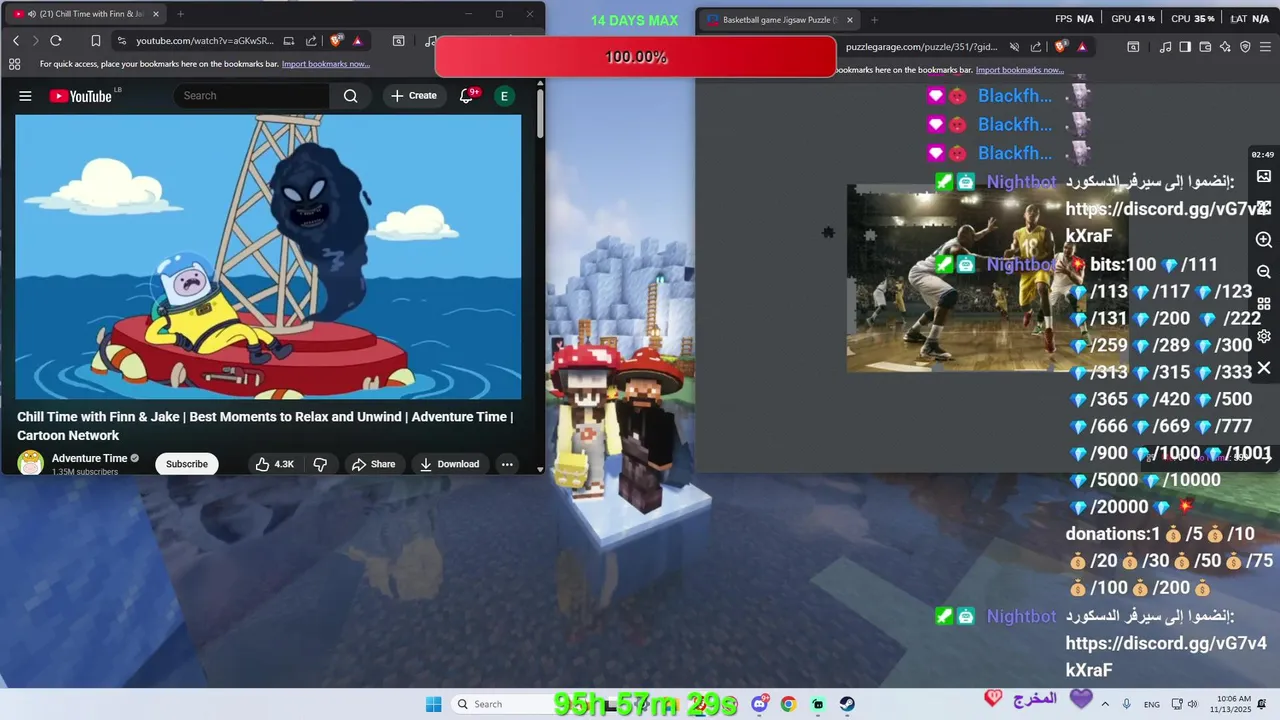Click the YouTube search input field
Viewport: 1280px width, 720px height.
[252, 96]
